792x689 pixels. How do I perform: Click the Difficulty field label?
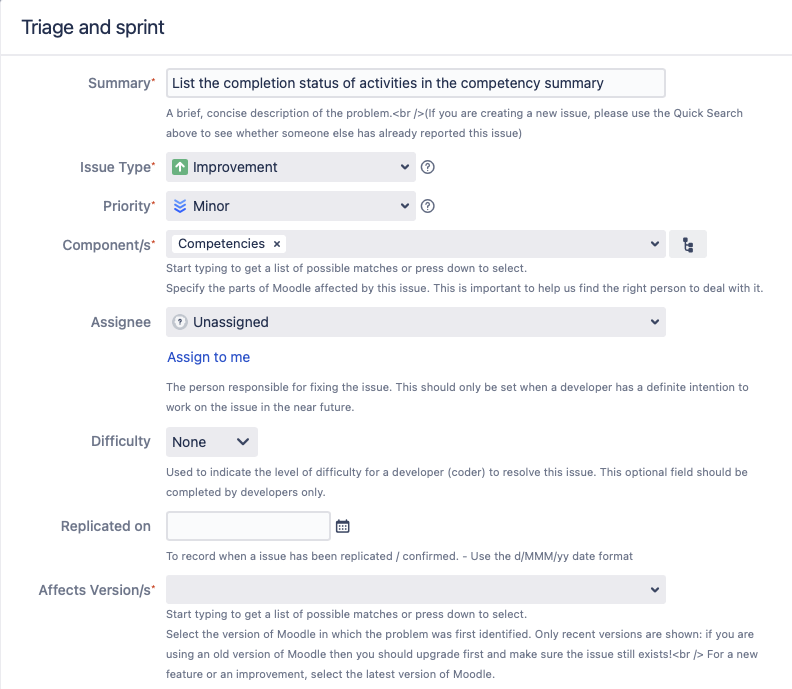[x=121, y=441]
